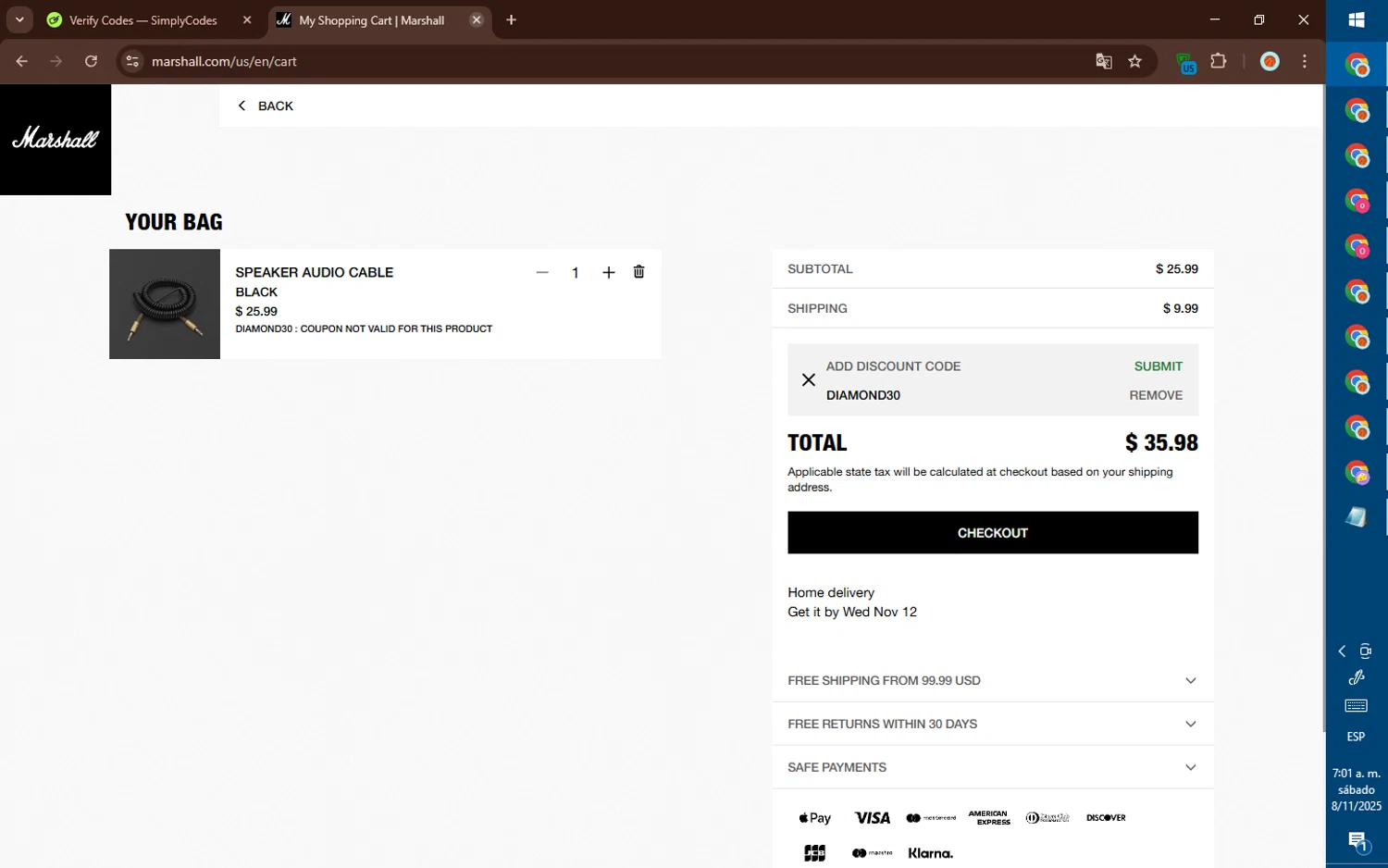Proceed with the CHECKOUT button
This screenshot has height=868, width=1388.
992,533
